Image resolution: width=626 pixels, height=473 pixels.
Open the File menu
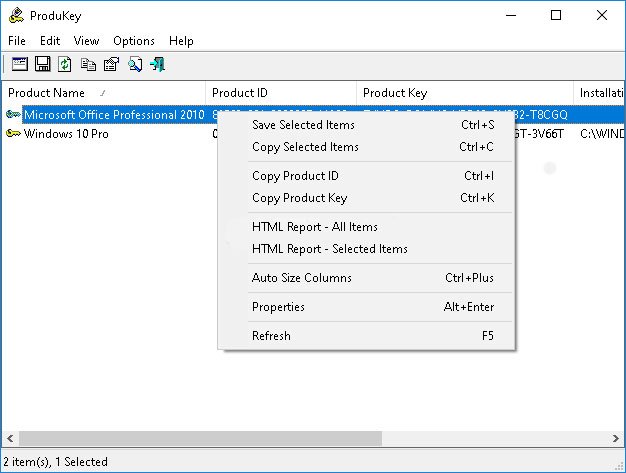point(17,41)
